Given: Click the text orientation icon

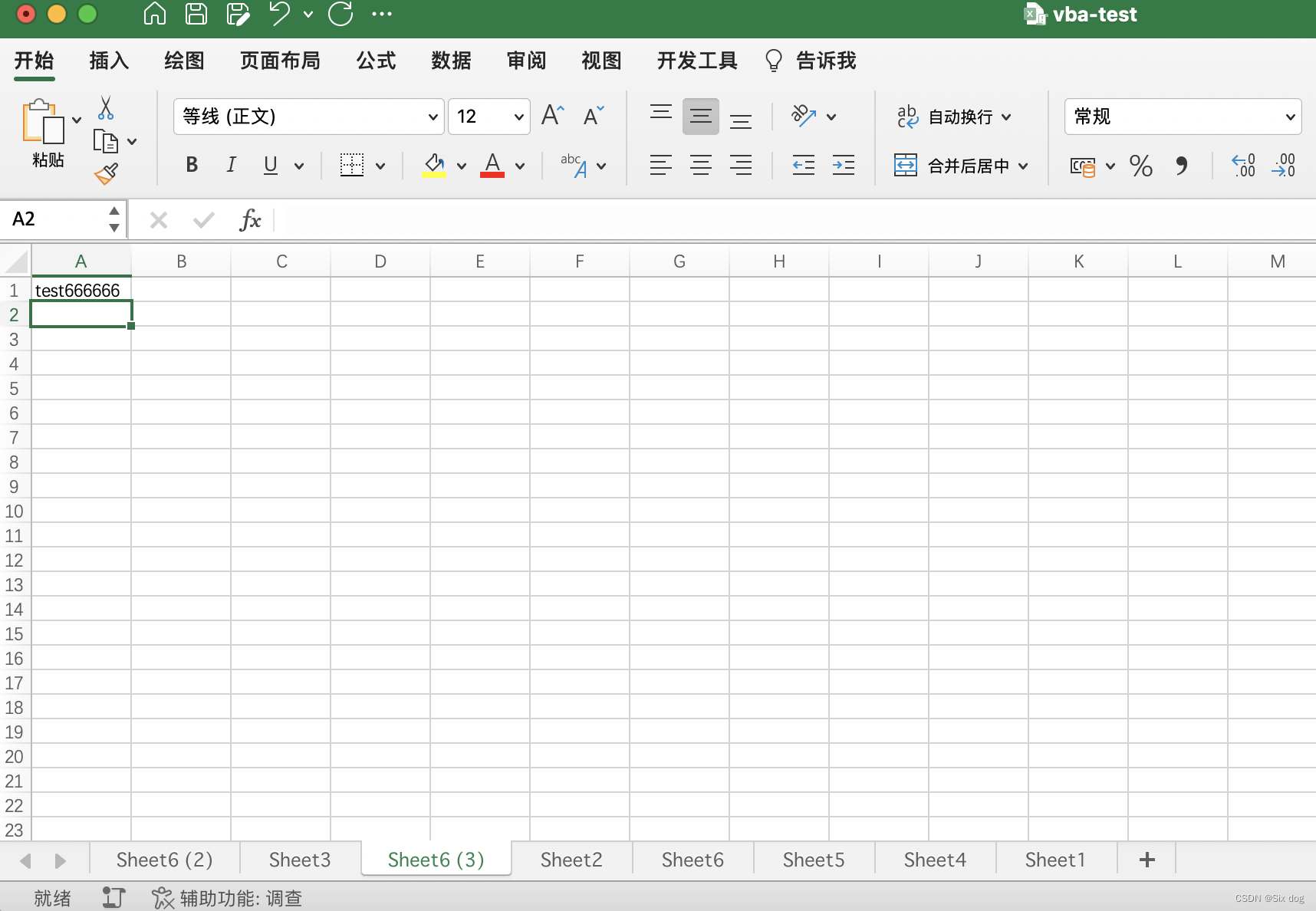Looking at the screenshot, I should tap(804, 116).
